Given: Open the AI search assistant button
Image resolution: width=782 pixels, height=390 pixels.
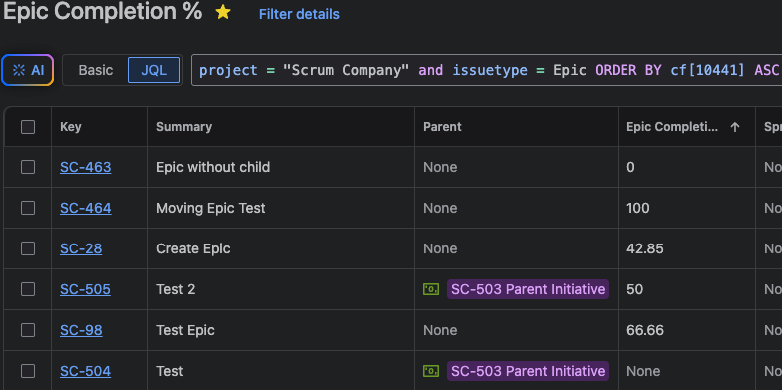Looking at the screenshot, I should pos(27,70).
